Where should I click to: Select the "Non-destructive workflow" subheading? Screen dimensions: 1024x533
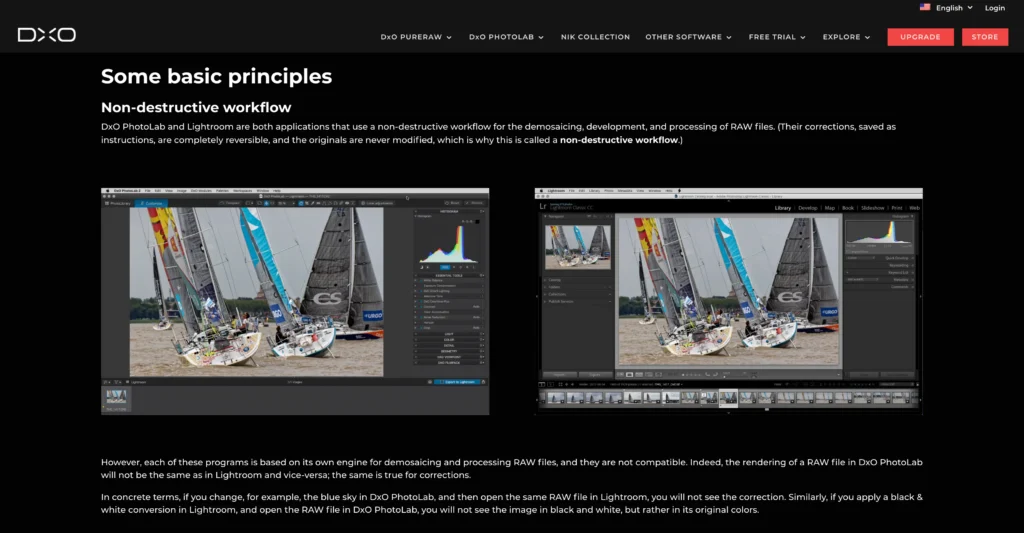point(196,107)
